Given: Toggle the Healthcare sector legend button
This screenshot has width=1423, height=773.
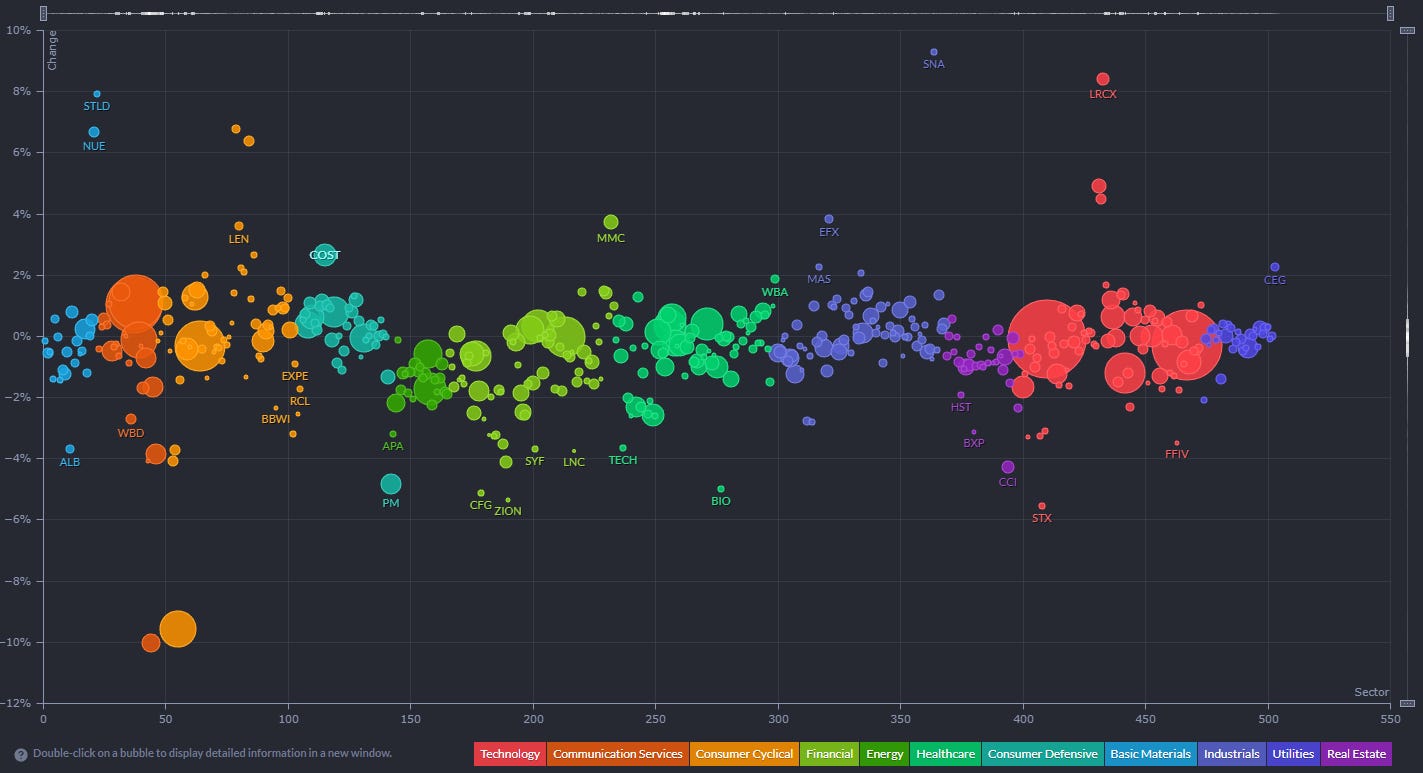Looking at the screenshot, I should tap(945, 754).
